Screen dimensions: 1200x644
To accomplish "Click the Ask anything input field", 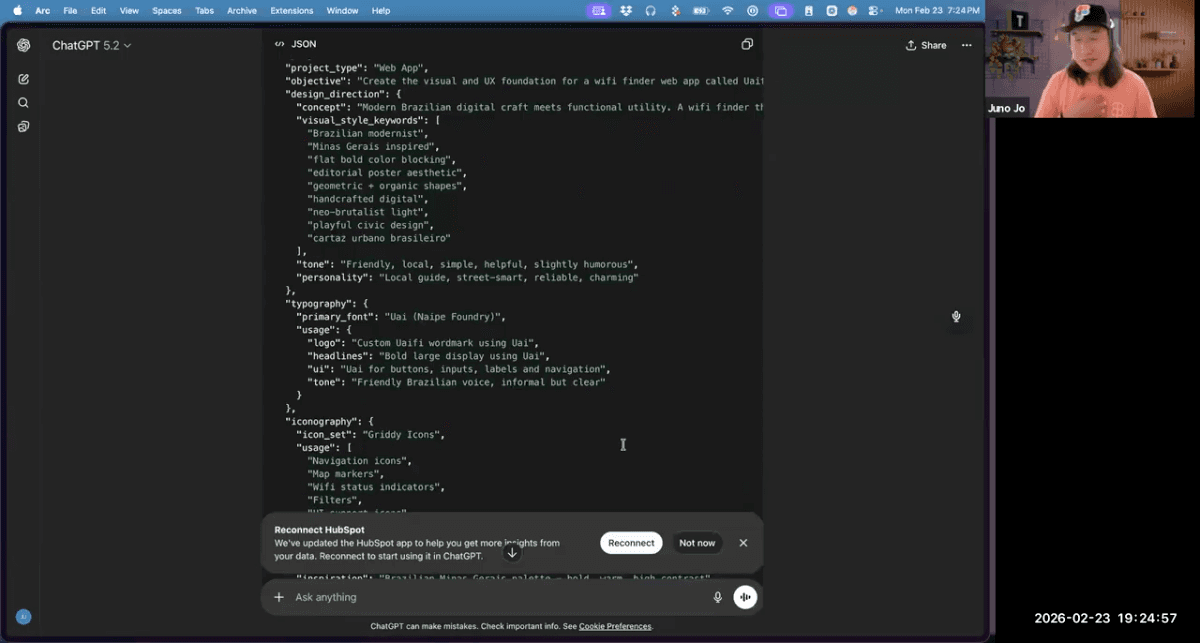I will 400,597.
